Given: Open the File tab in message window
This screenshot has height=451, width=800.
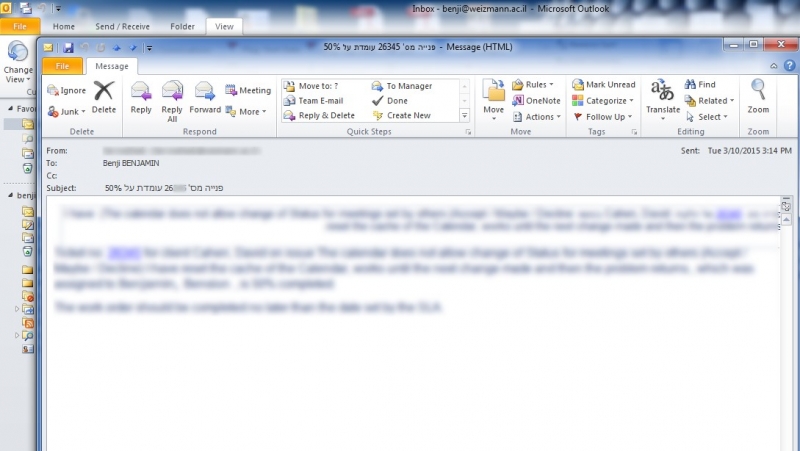Looking at the screenshot, I should (62, 66).
